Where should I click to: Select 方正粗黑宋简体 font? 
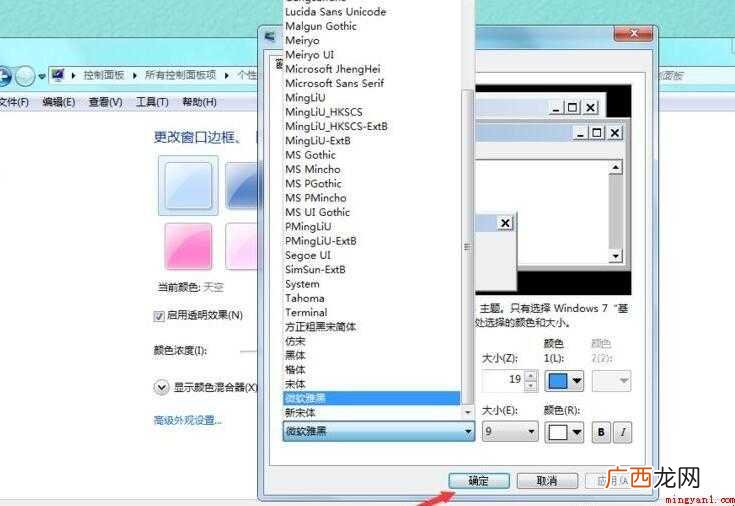321,327
